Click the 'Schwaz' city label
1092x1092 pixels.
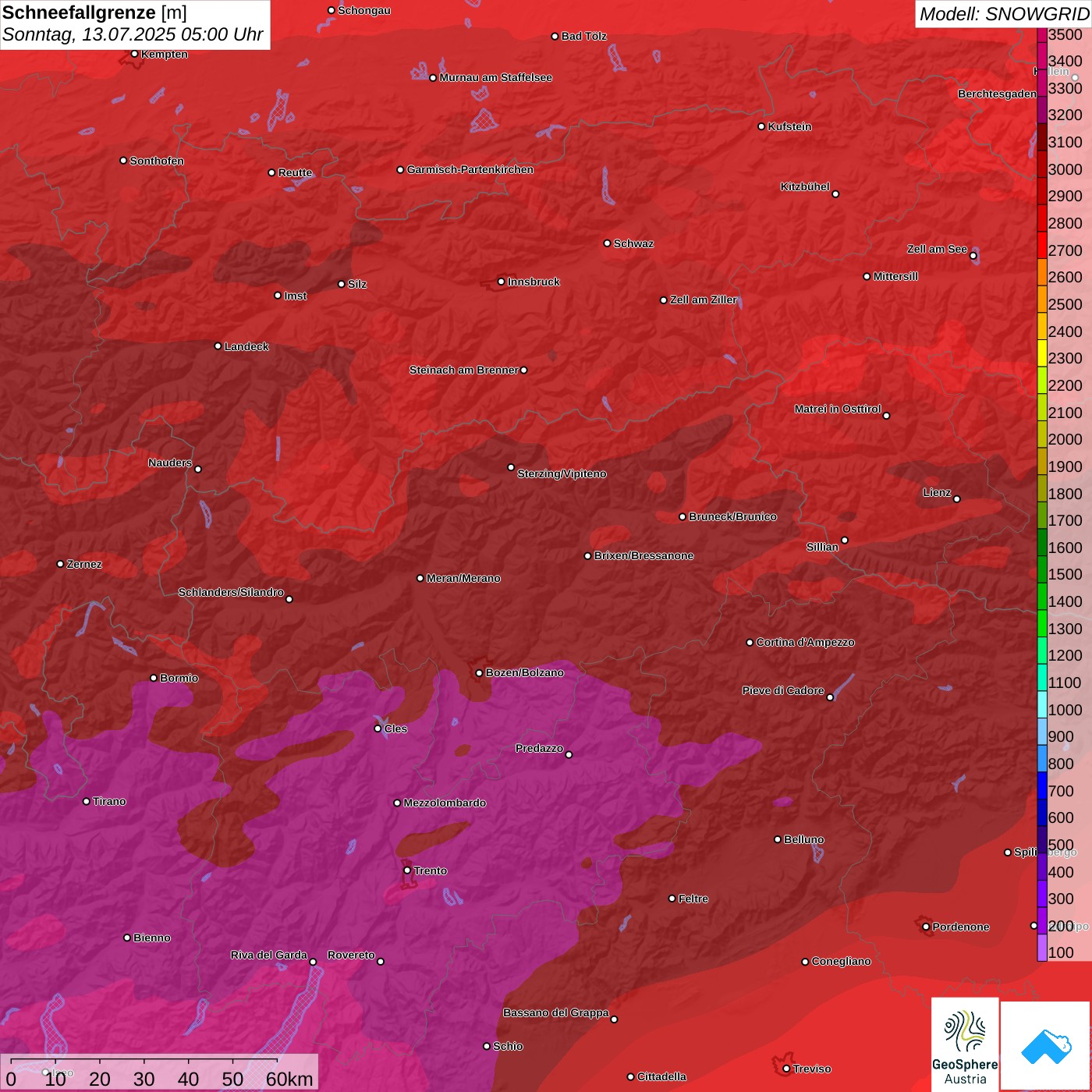click(633, 243)
